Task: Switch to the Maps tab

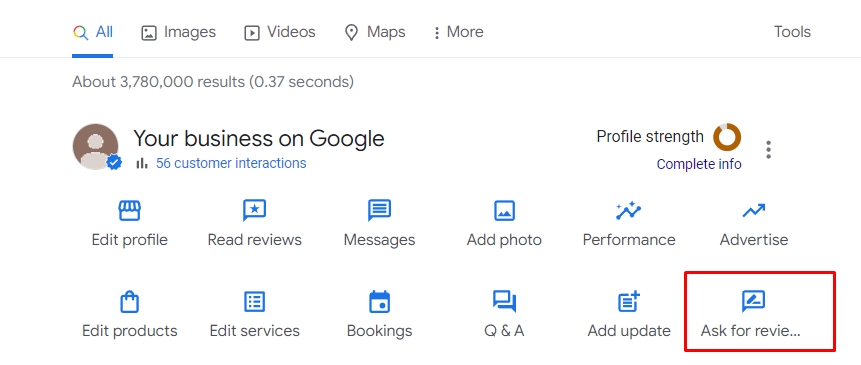Action: tap(374, 32)
